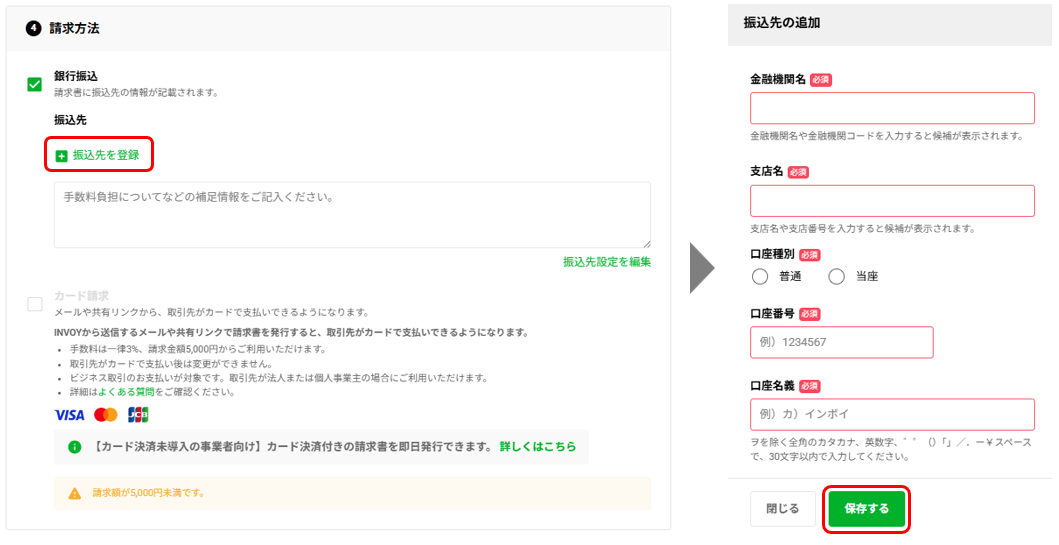Click the ビジネス取引のお支払いが対象です bullet
The width and height of the screenshot is (1059, 545).
[x=278, y=378]
